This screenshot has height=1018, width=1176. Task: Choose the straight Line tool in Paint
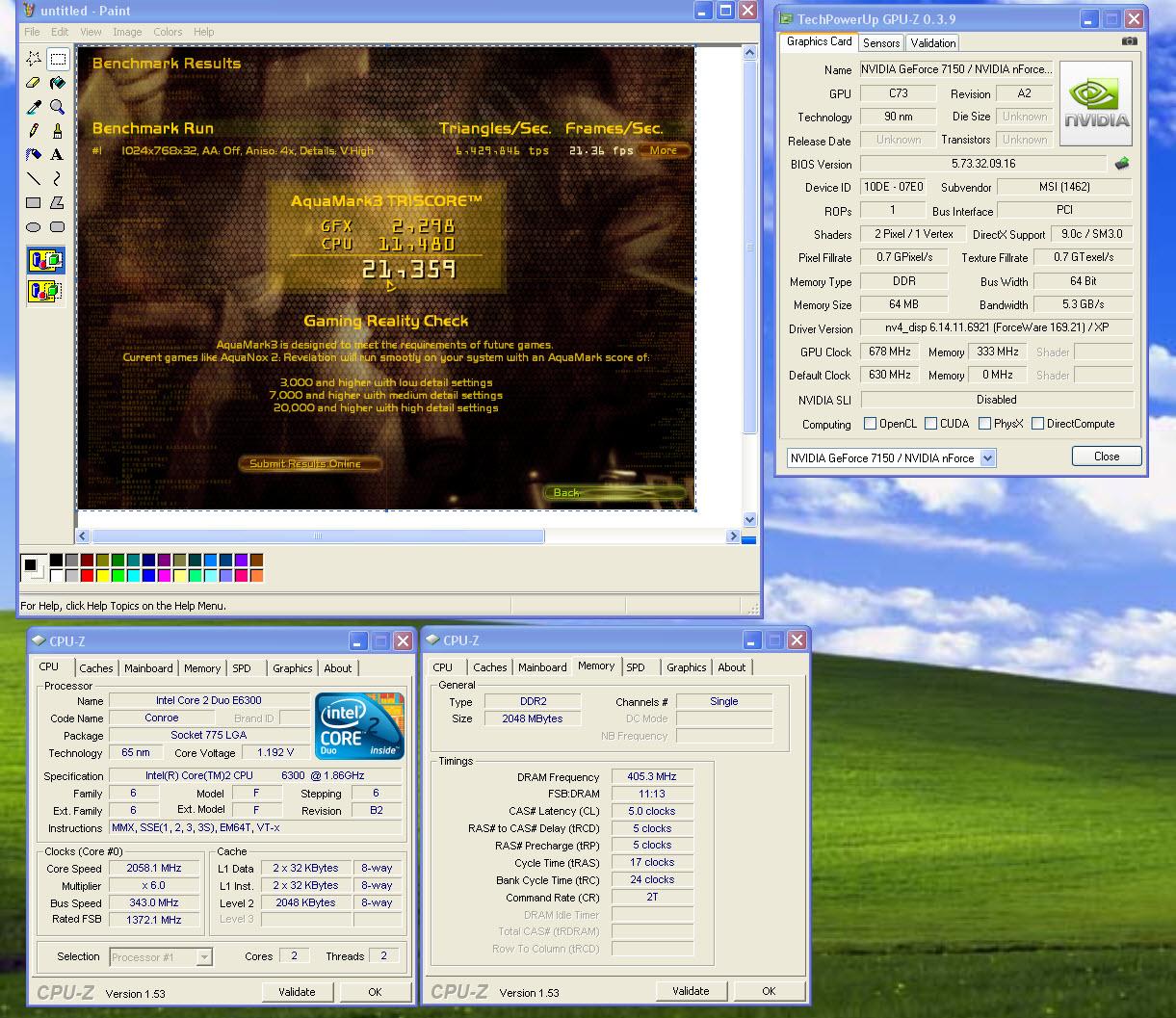pyautogui.click(x=34, y=178)
